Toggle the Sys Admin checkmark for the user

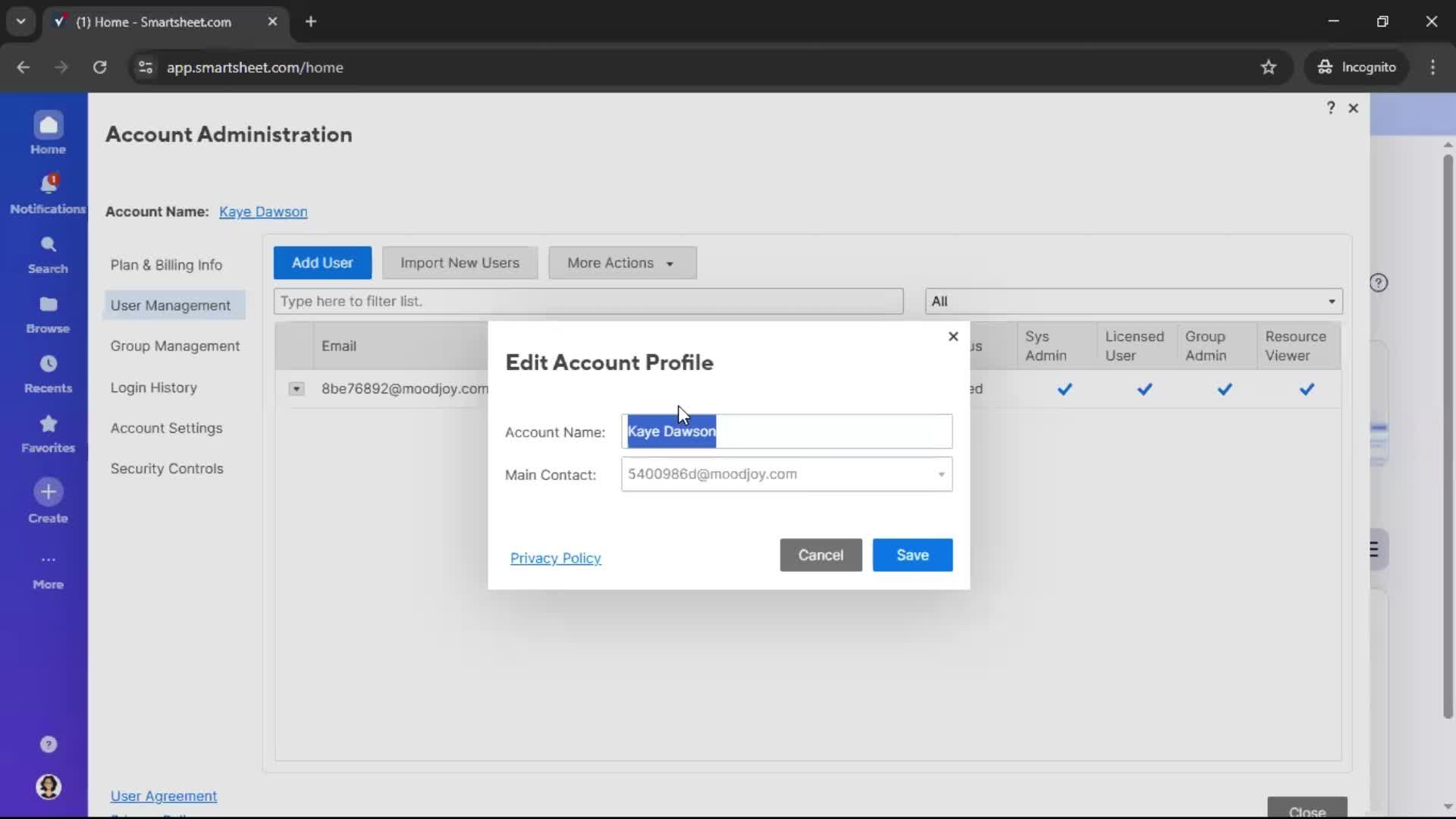1064,389
